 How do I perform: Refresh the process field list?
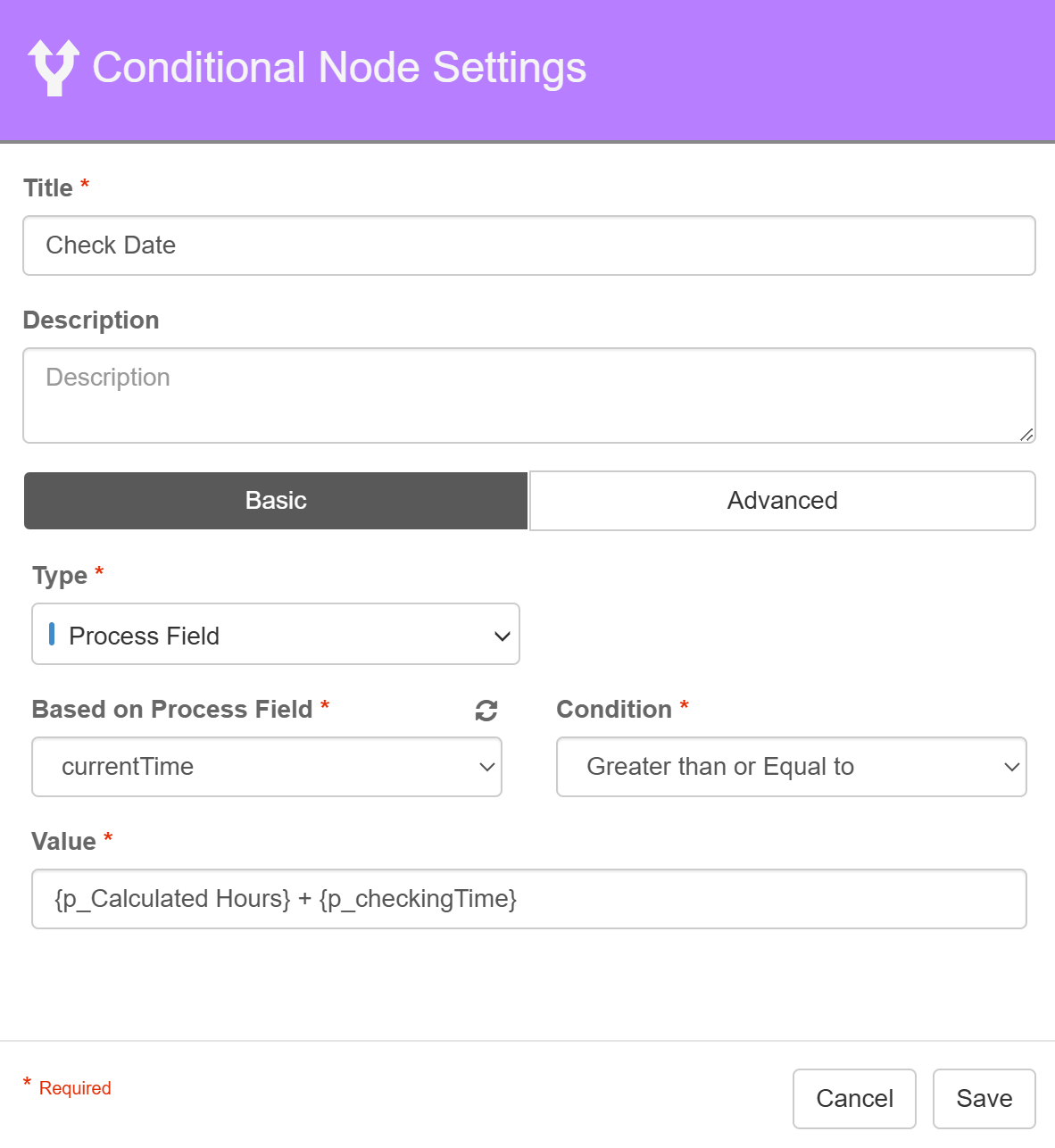point(486,711)
